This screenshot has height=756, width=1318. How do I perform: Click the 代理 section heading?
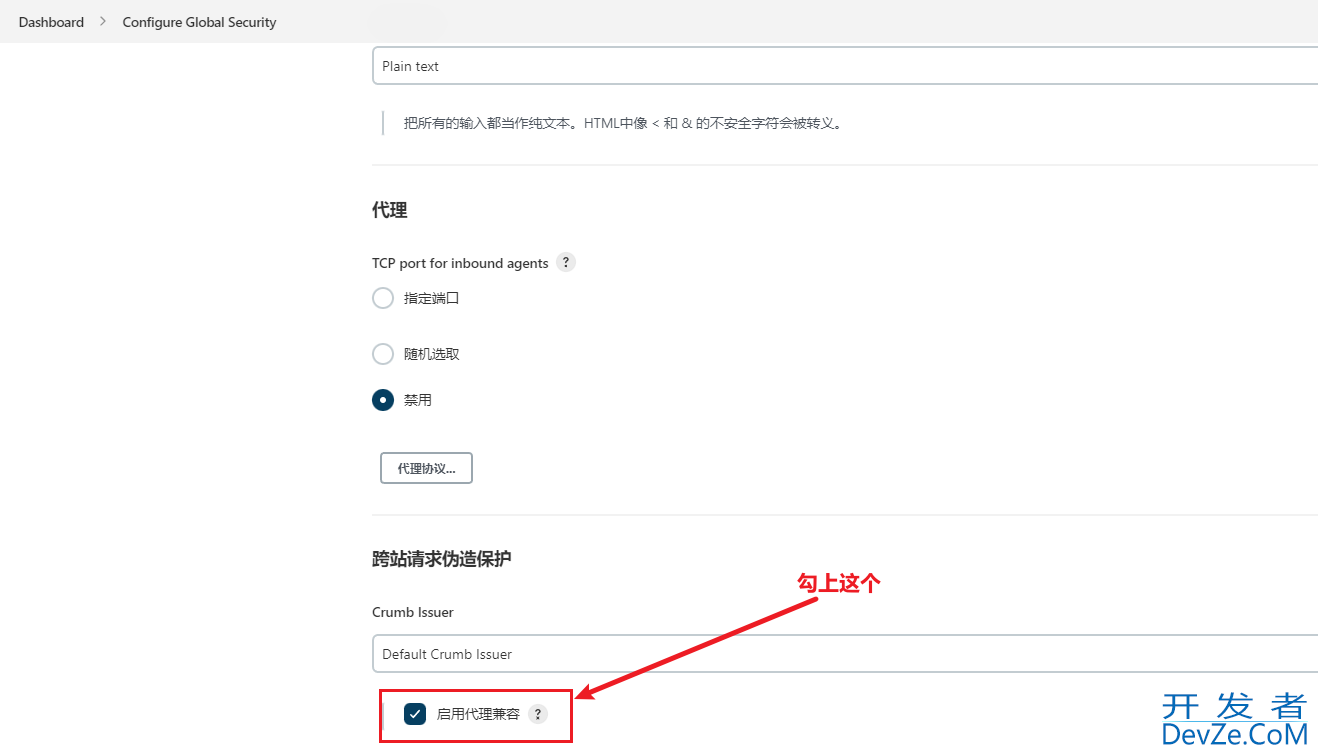pos(390,210)
